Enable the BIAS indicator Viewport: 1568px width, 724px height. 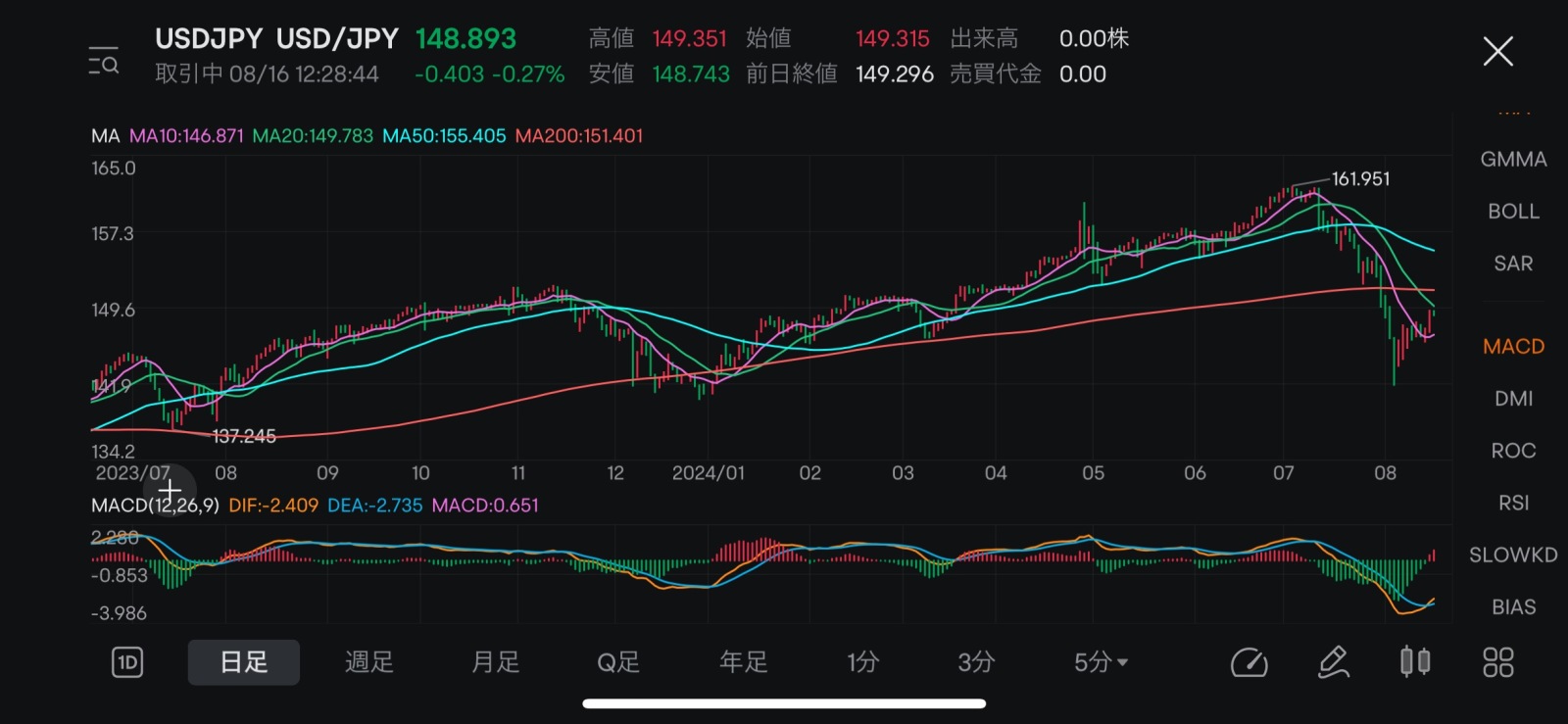coord(1513,607)
